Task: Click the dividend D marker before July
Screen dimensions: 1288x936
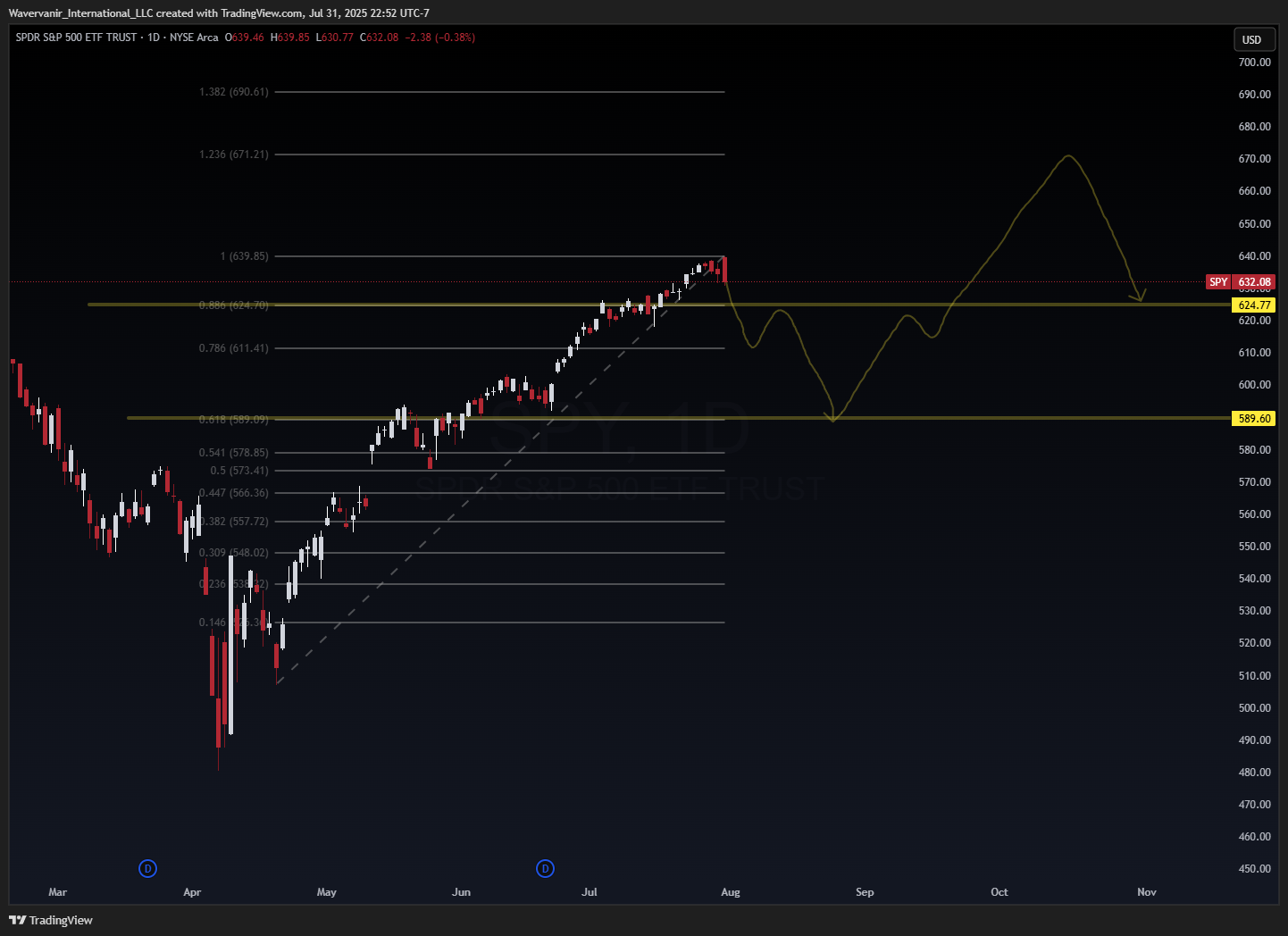Action: pos(546,868)
